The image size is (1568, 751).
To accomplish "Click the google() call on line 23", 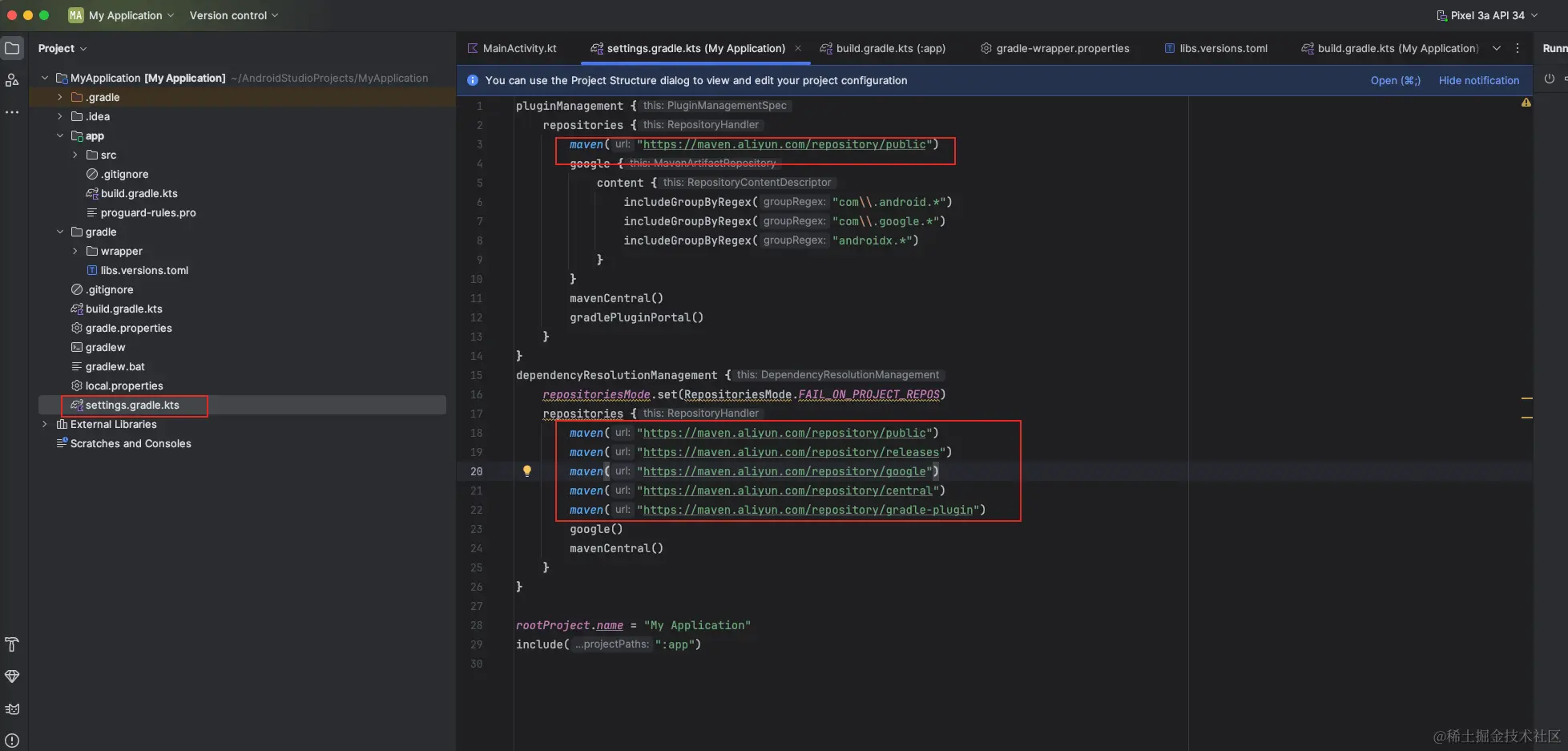I will [596, 529].
